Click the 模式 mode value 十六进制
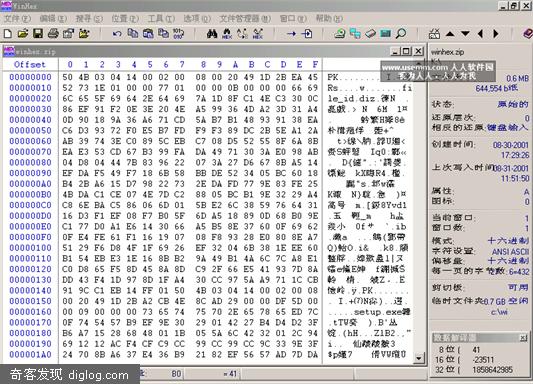This screenshot has height=384, width=533. pos(508,241)
